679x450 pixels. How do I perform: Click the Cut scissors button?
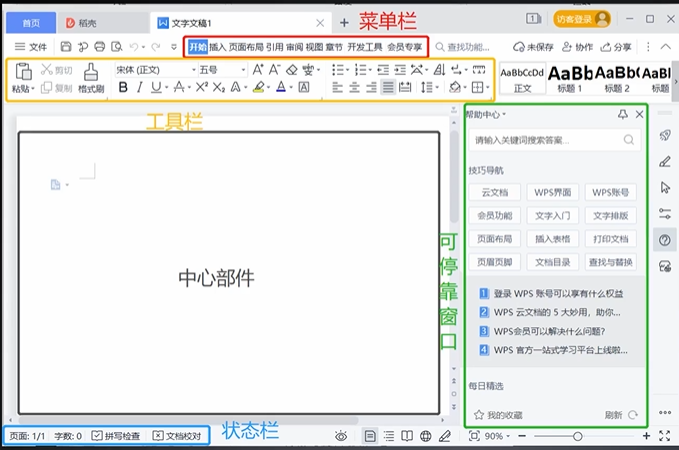pyautogui.click(x=56, y=70)
